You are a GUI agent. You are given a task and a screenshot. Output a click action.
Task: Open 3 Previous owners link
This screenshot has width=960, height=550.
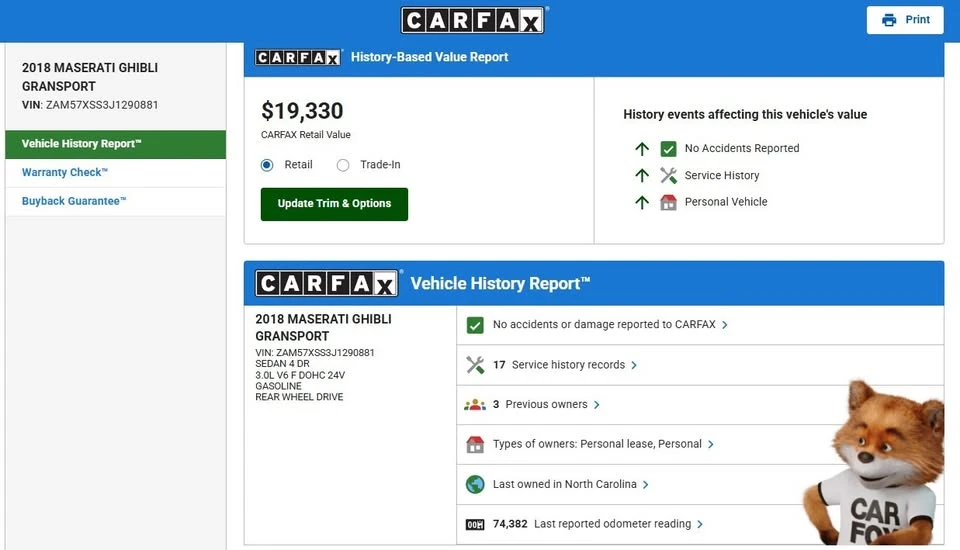(x=540, y=404)
